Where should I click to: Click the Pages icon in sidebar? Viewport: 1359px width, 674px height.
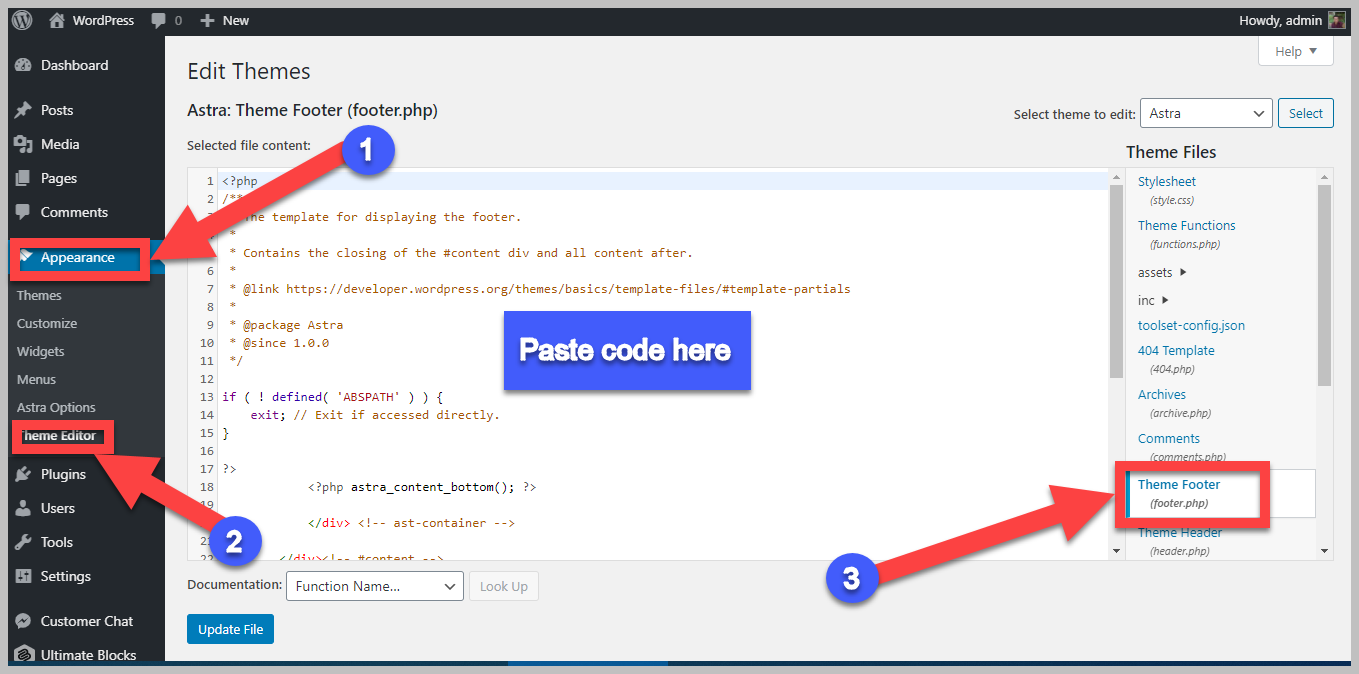[23, 178]
